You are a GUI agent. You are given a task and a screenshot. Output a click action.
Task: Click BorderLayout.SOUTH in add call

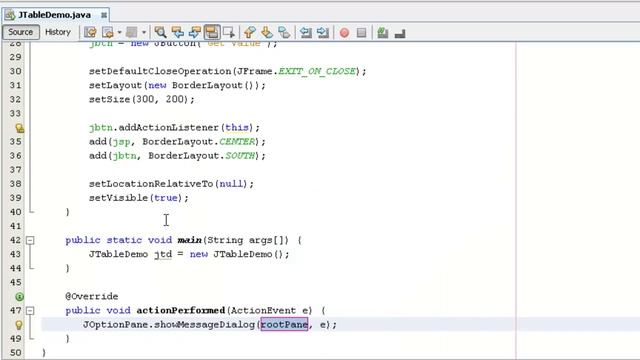pos(202,156)
